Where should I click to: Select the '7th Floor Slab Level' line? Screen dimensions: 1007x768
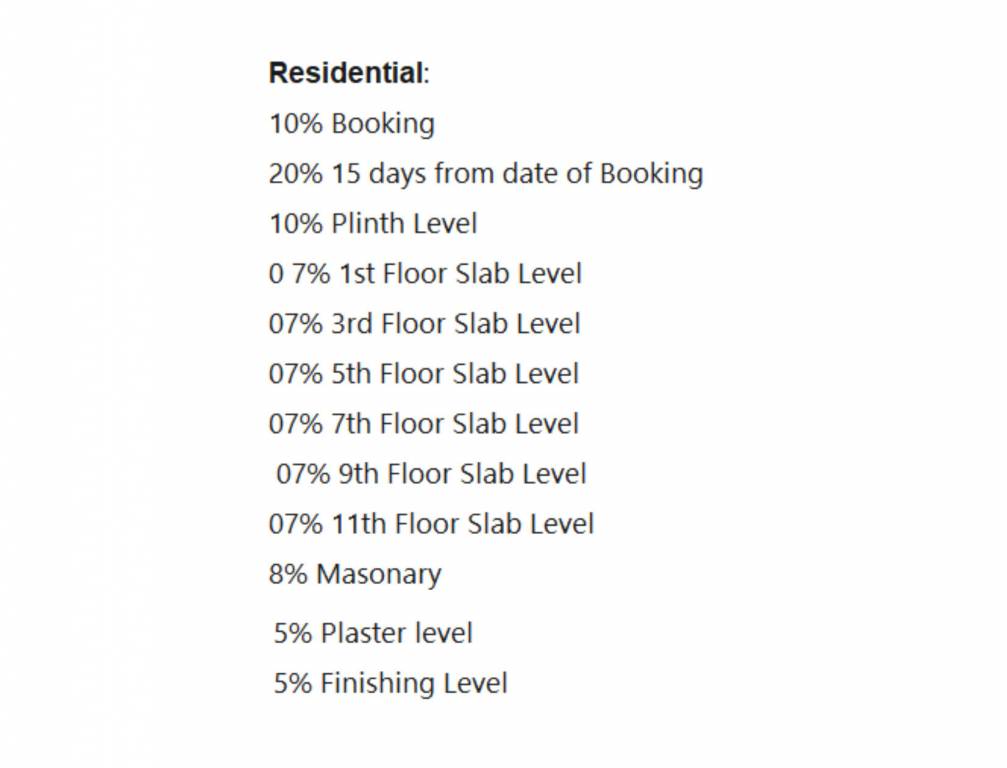pos(455,424)
